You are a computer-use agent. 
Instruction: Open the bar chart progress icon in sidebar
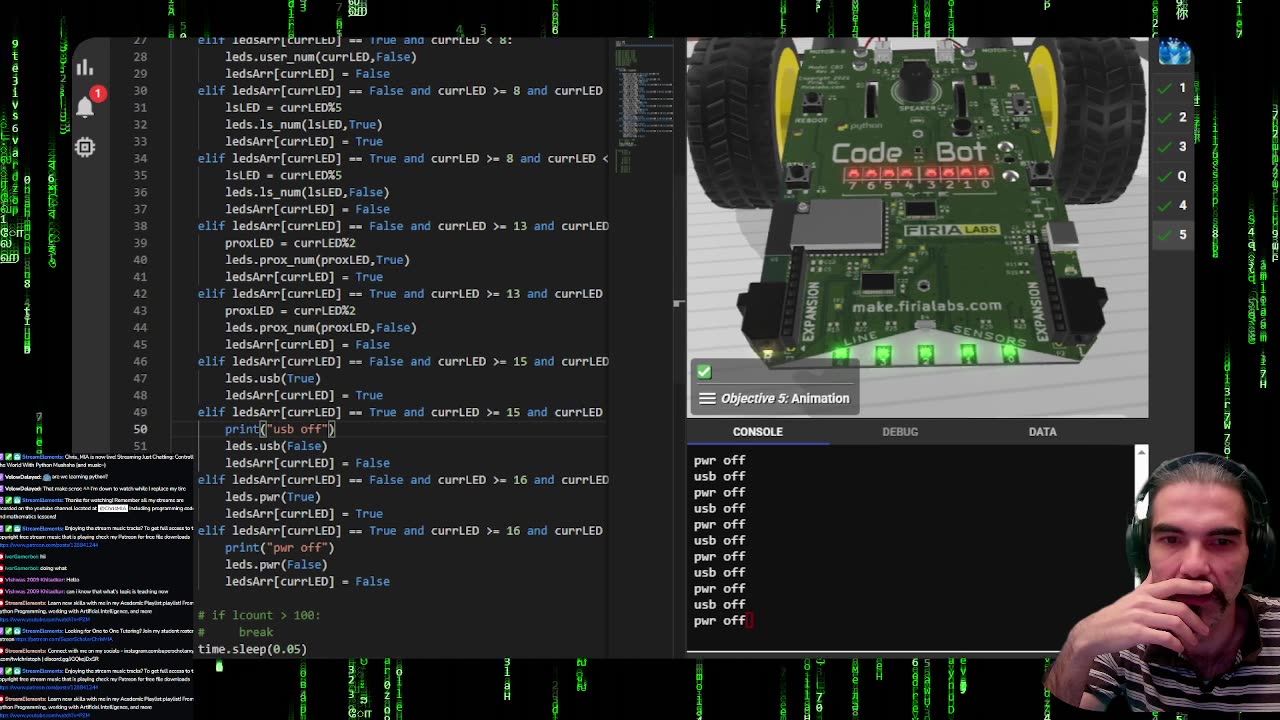pyautogui.click(x=85, y=68)
